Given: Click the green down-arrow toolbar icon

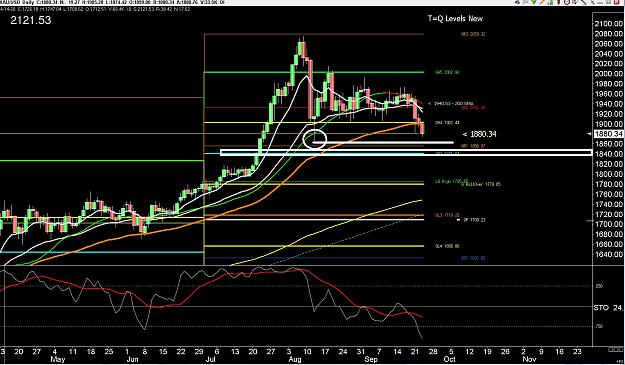Looking at the screenshot, I should (534, 2).
